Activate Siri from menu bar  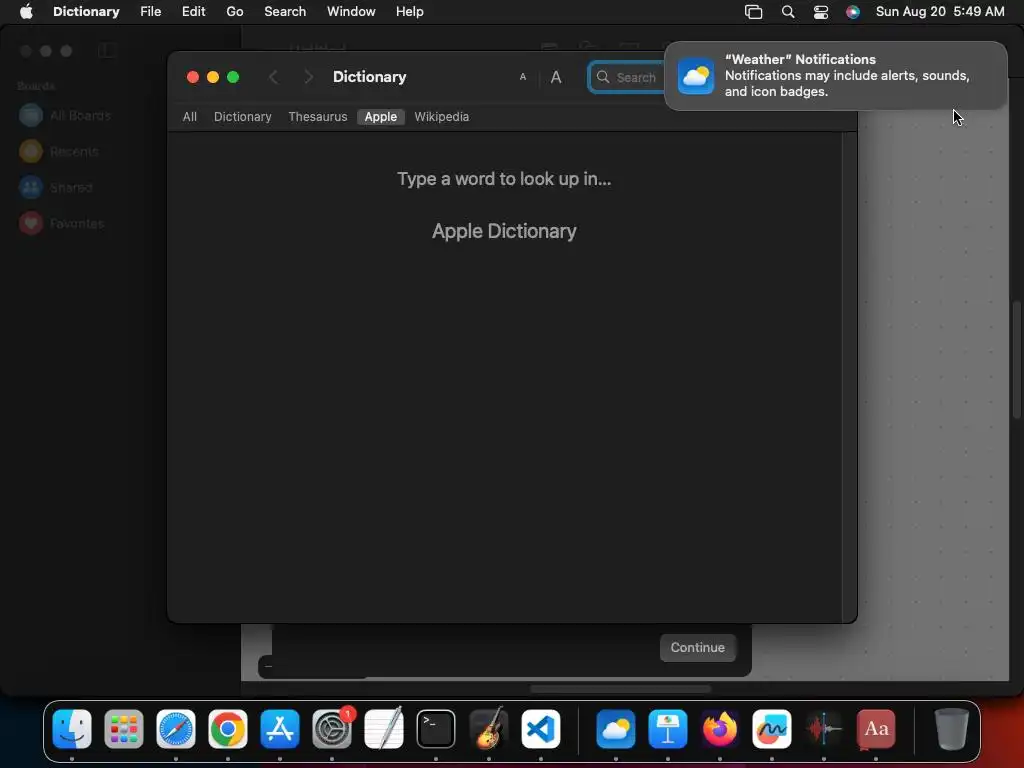853,12
